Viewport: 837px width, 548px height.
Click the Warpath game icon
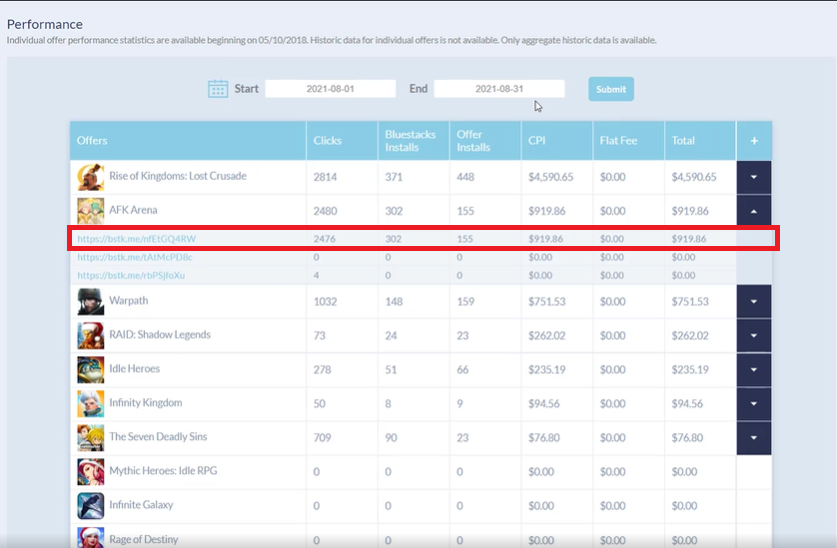pyautogui.click(x=91, y=301)
